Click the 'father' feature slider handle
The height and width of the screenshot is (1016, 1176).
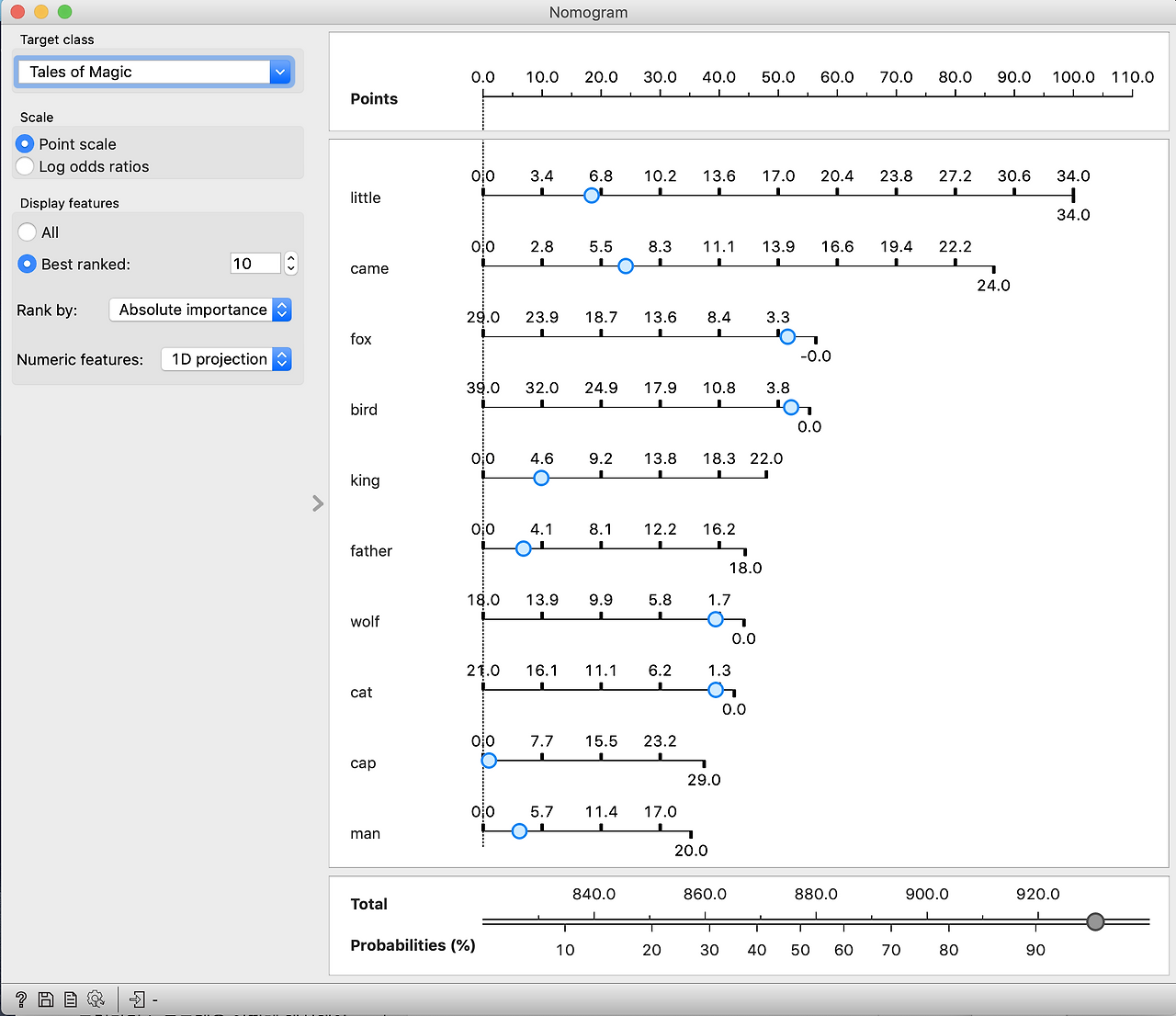(524, 548)
